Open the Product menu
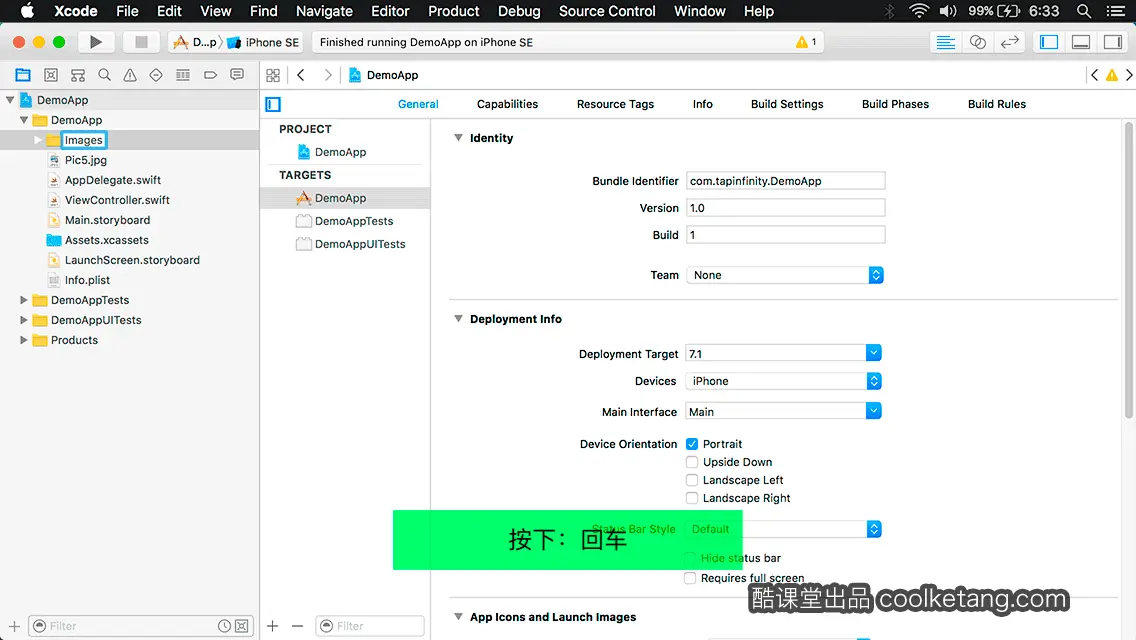This screenshot has width=1136, height=640. pos(454,11)
